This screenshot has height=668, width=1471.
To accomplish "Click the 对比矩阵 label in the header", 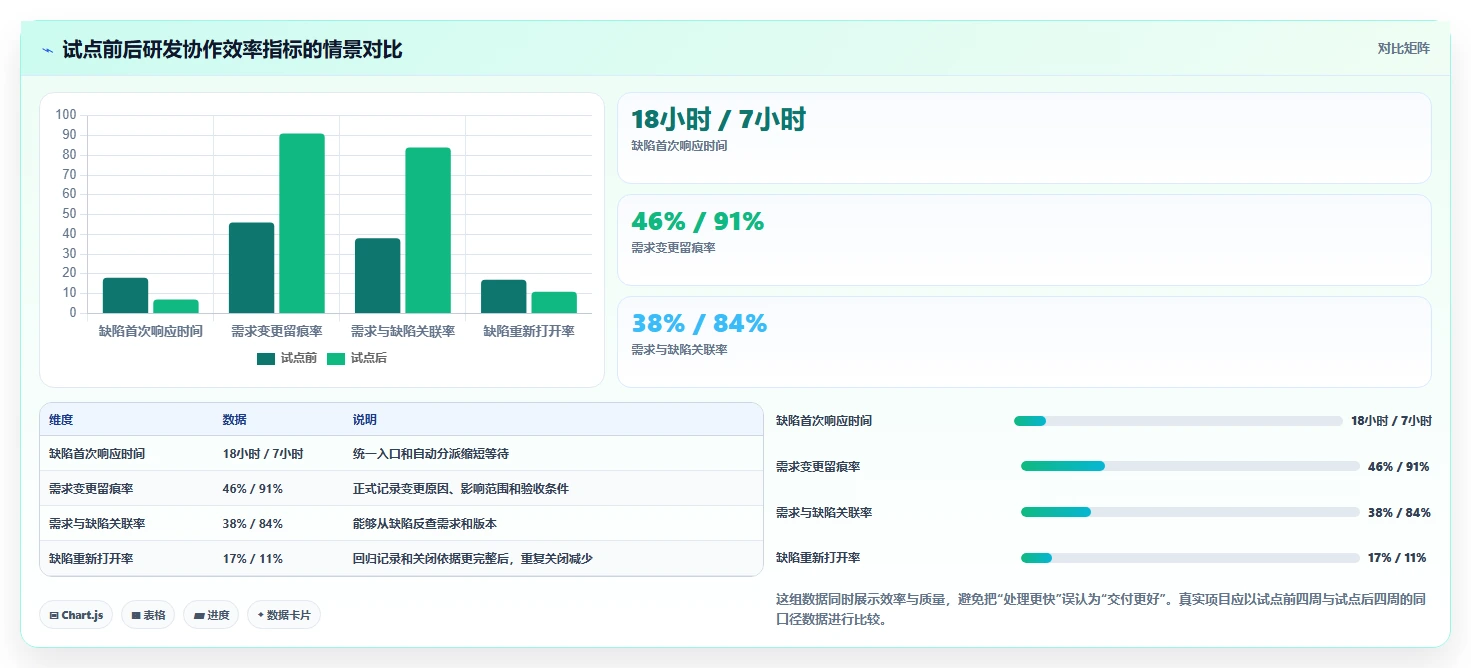I will point(1403,48).
